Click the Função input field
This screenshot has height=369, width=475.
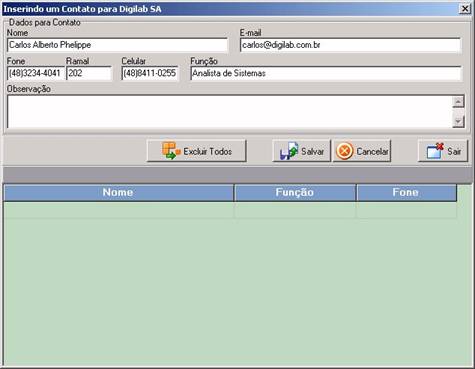coord(326,73)
